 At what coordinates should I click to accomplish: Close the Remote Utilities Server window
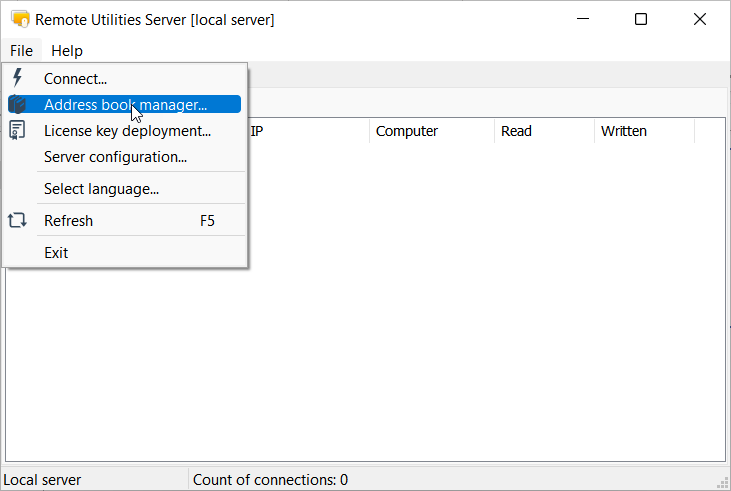[700, 19]
